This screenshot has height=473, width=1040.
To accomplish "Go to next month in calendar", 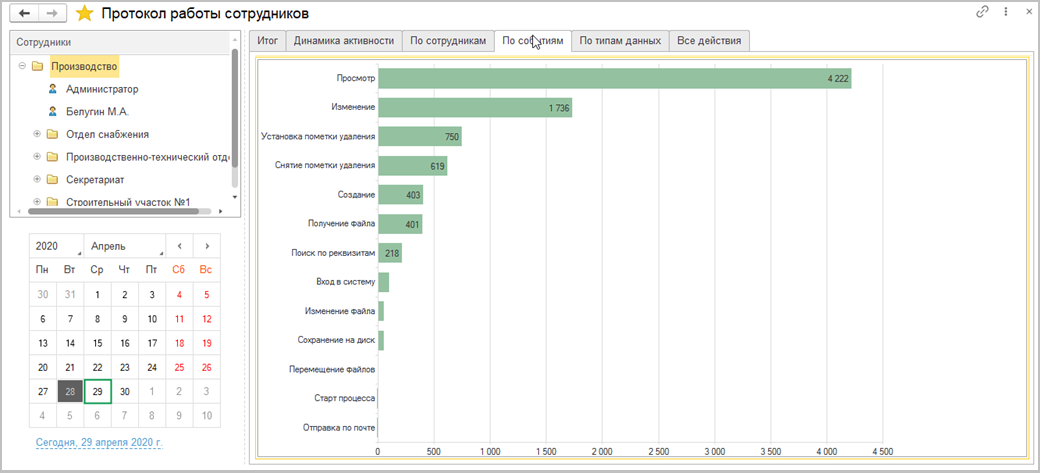I will click(207, 246).
